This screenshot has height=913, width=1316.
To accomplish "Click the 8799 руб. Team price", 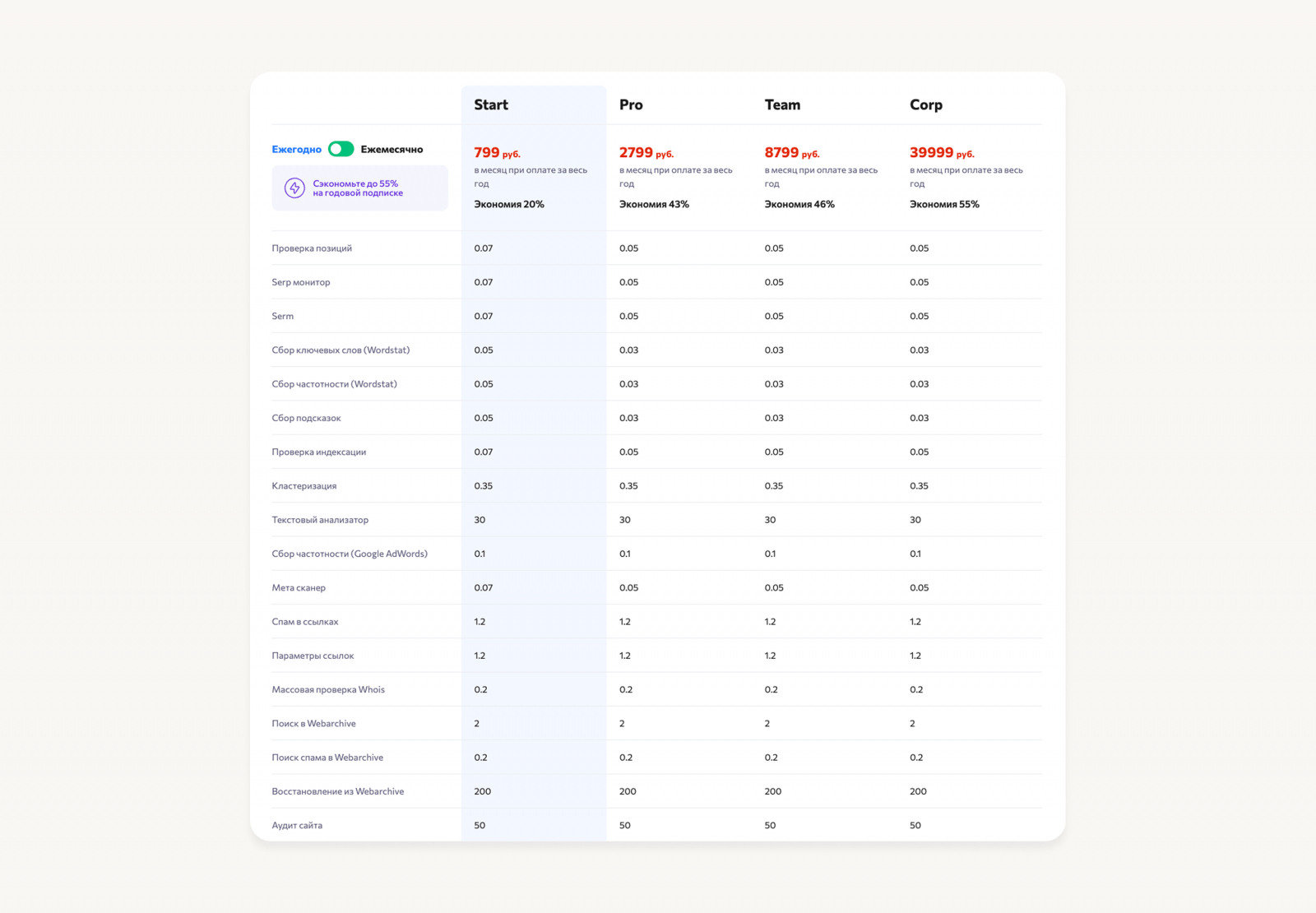I will coord(791,153).
